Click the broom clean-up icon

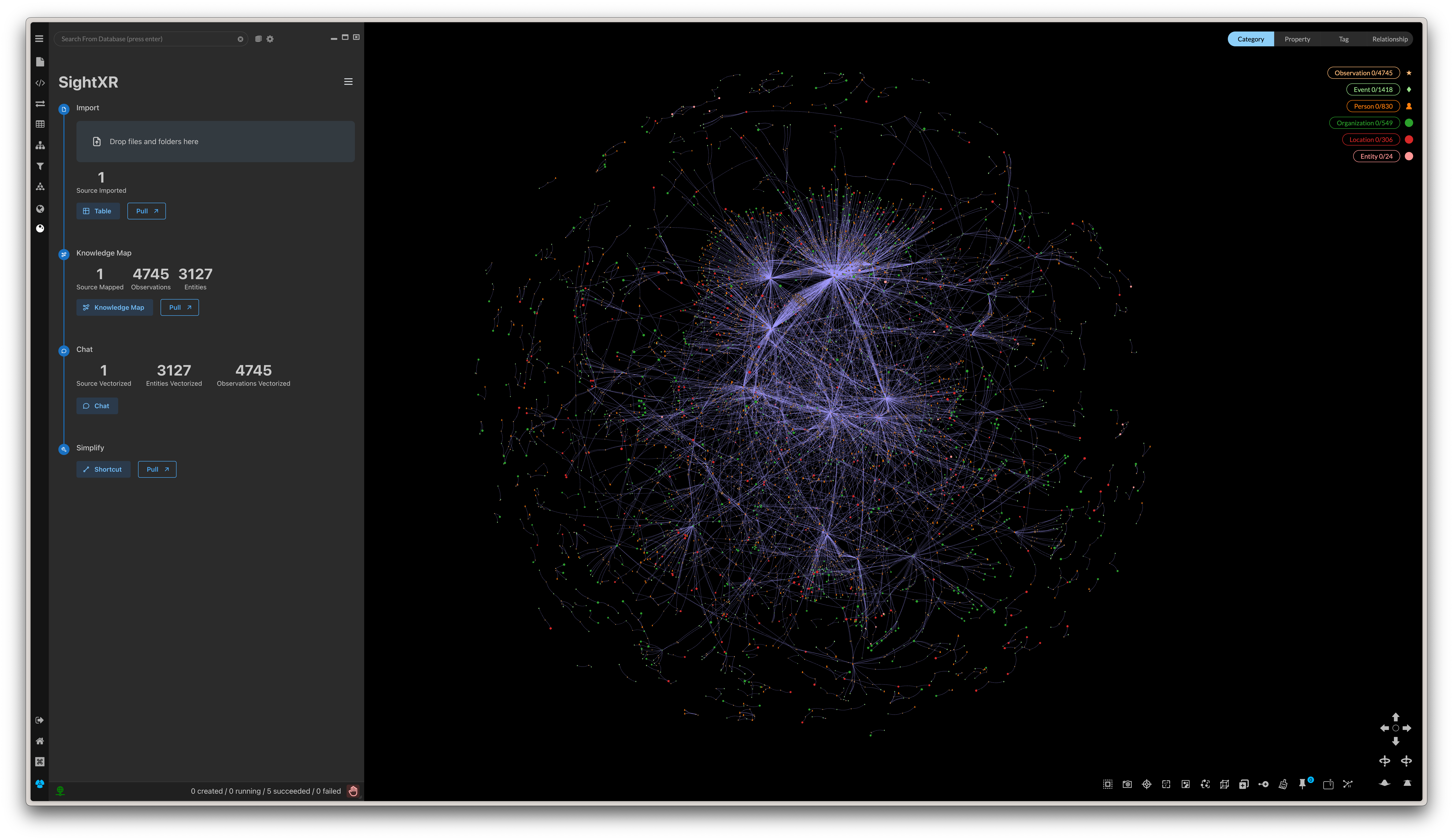point(1283,784)
